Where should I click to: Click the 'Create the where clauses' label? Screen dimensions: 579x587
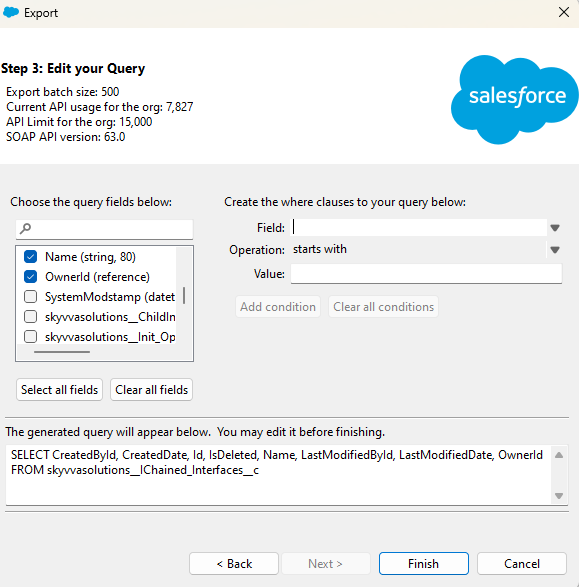[345, 202]
